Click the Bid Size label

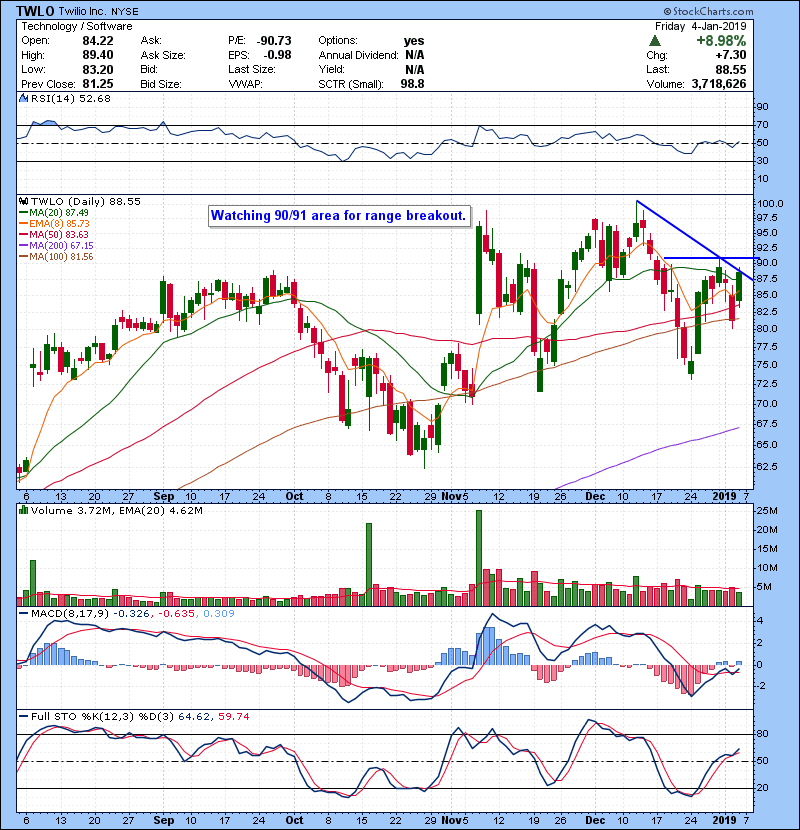(x=161, y=84)
